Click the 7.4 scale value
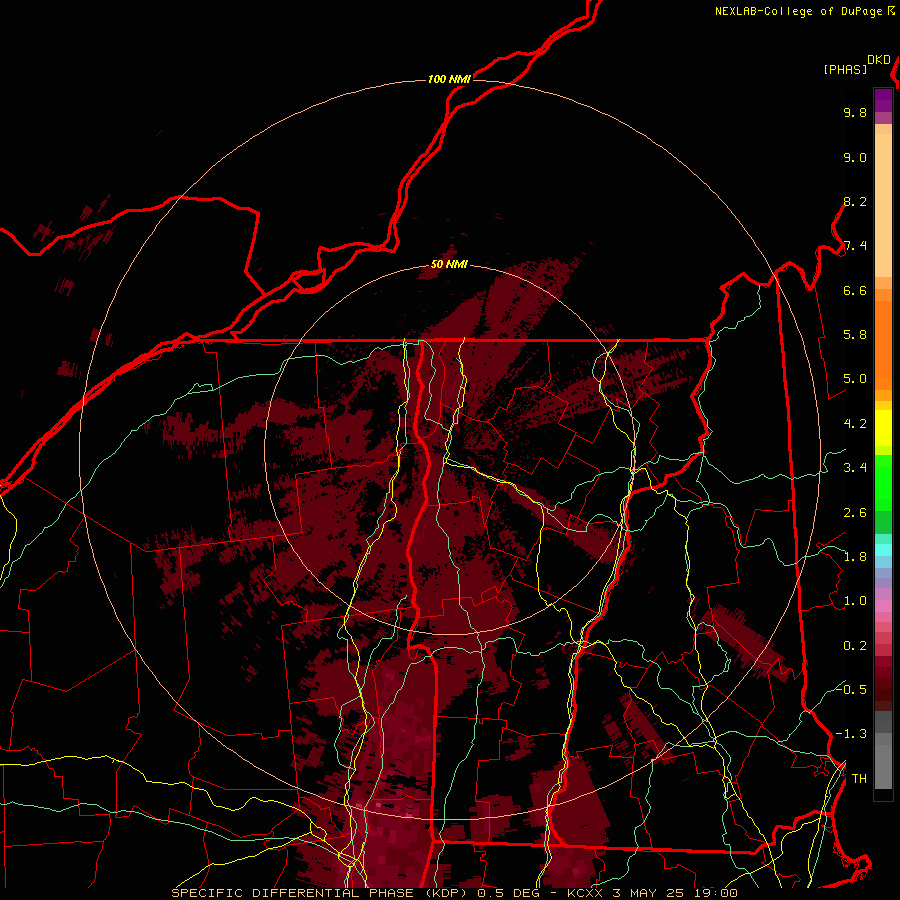This screenshot has width=900, height=900. pyautogui.click(x=855, y=246)
